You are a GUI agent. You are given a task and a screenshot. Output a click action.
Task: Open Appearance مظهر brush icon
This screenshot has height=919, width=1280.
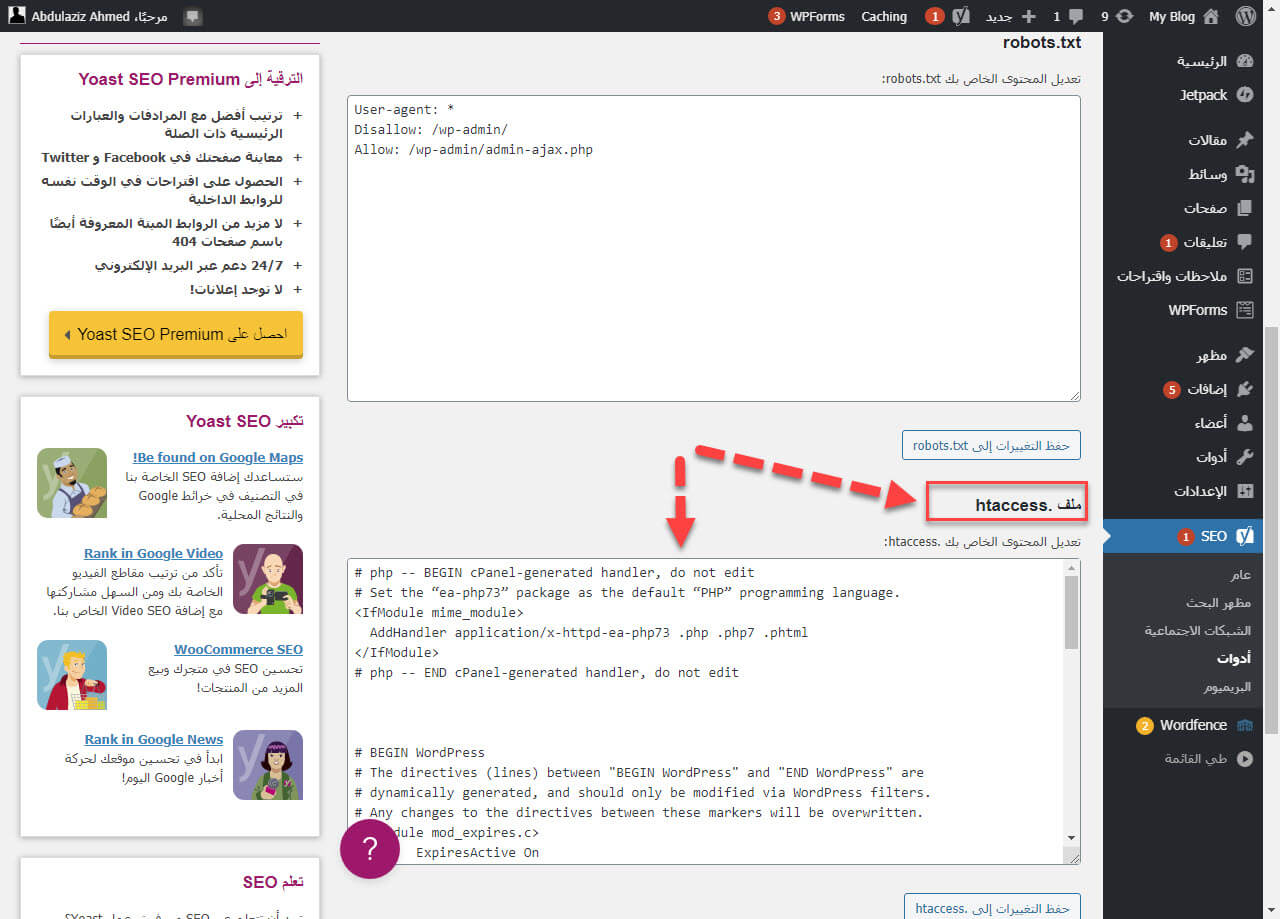click(1245, 355)
